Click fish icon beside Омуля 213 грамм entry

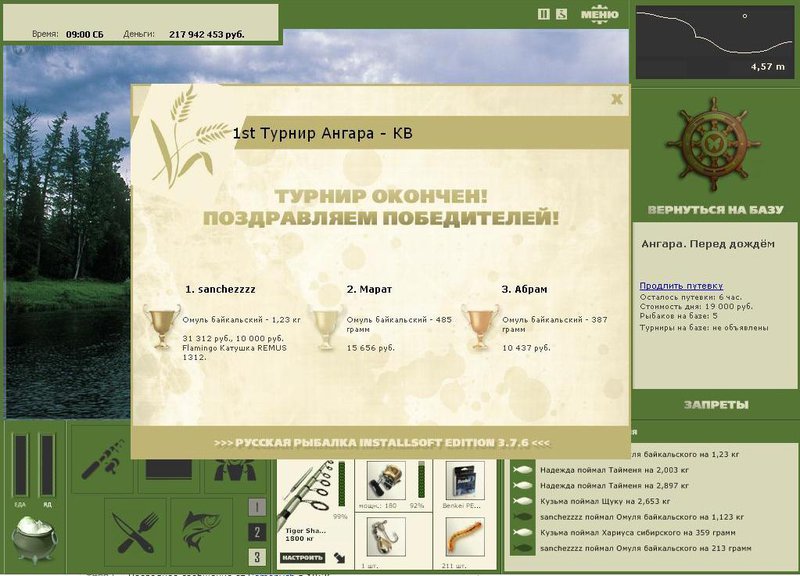(x=522, y=548)
